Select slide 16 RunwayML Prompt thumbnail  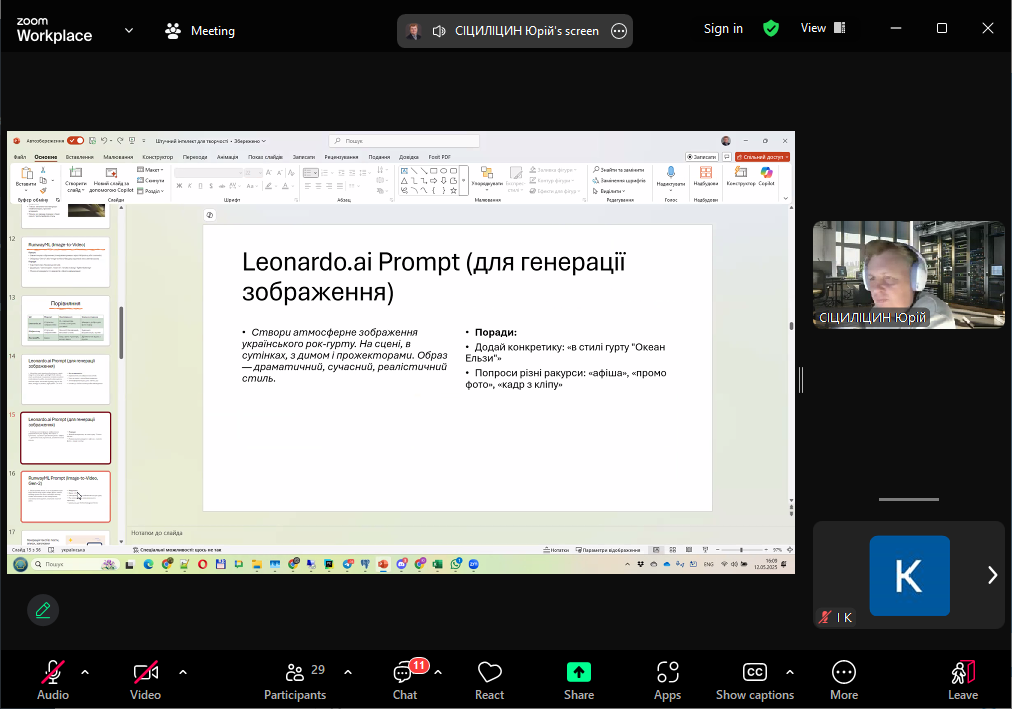[66, 496]
